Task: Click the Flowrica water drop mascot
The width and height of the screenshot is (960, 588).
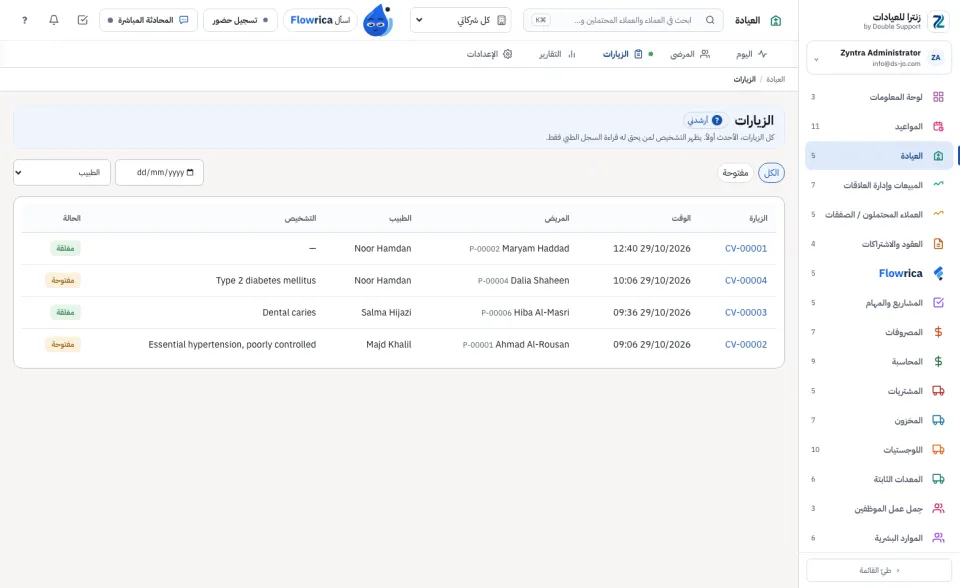Action: coord(377,20)
